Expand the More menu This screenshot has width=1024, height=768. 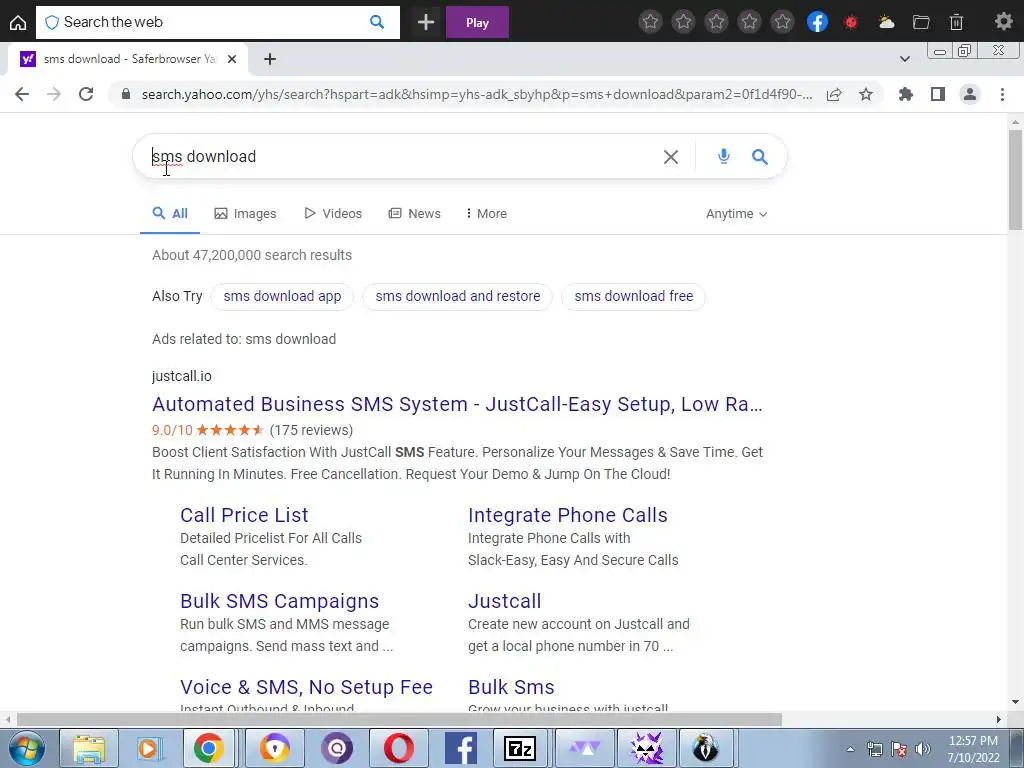click(x=487, y=214)
